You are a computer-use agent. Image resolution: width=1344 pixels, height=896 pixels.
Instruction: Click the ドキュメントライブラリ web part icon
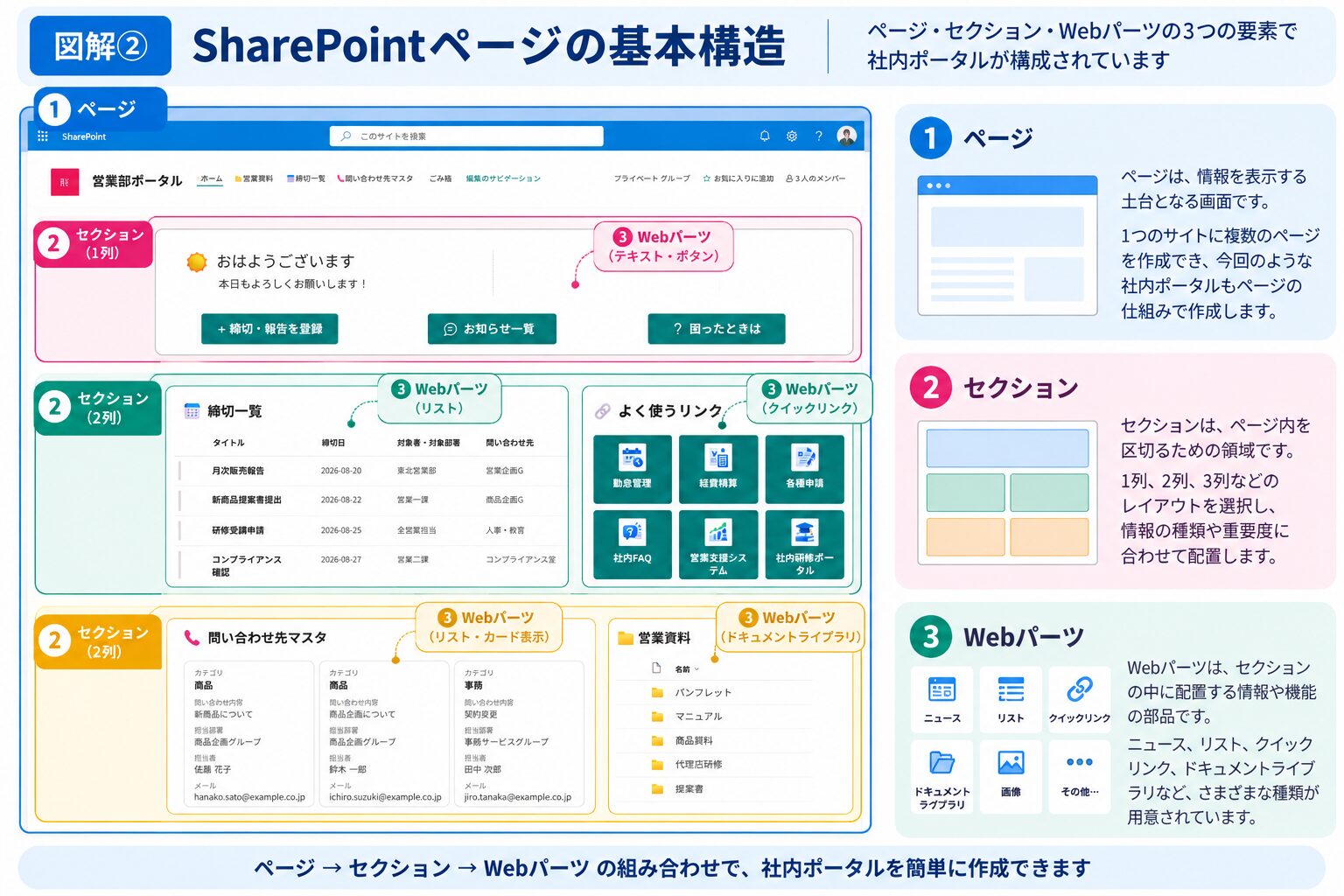point(942,762)
